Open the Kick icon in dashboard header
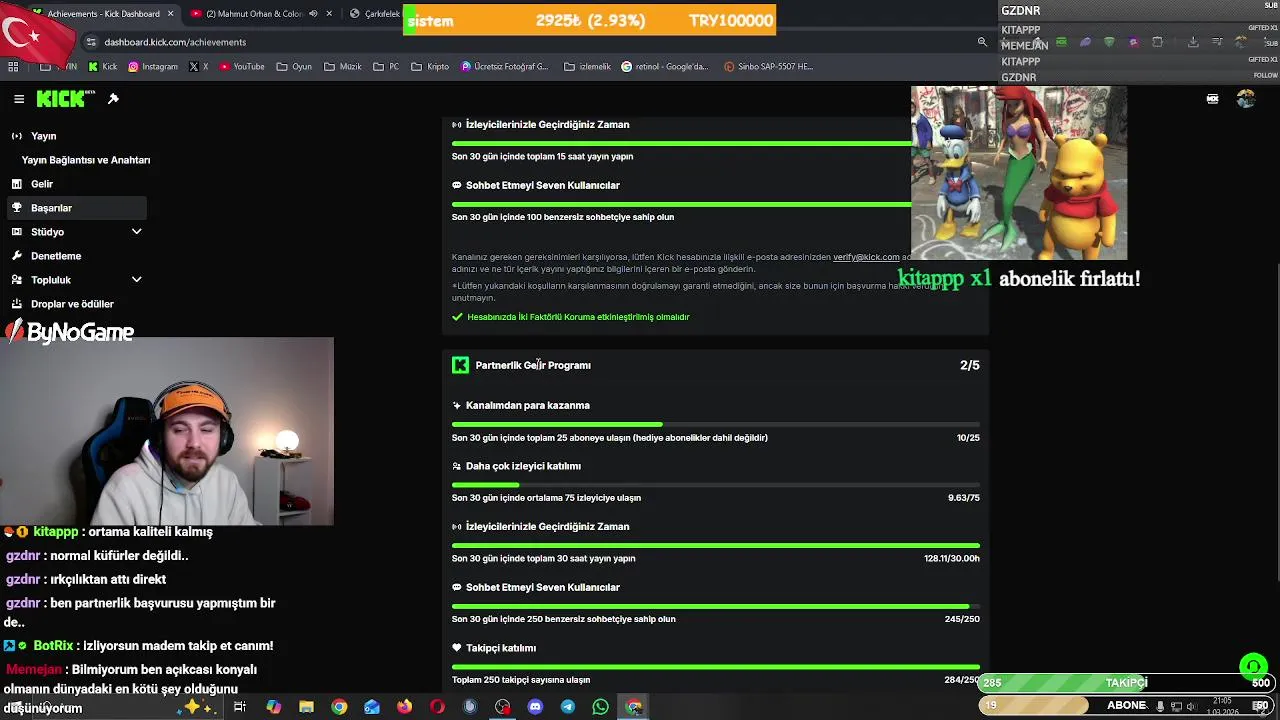 click(1213, 99)
